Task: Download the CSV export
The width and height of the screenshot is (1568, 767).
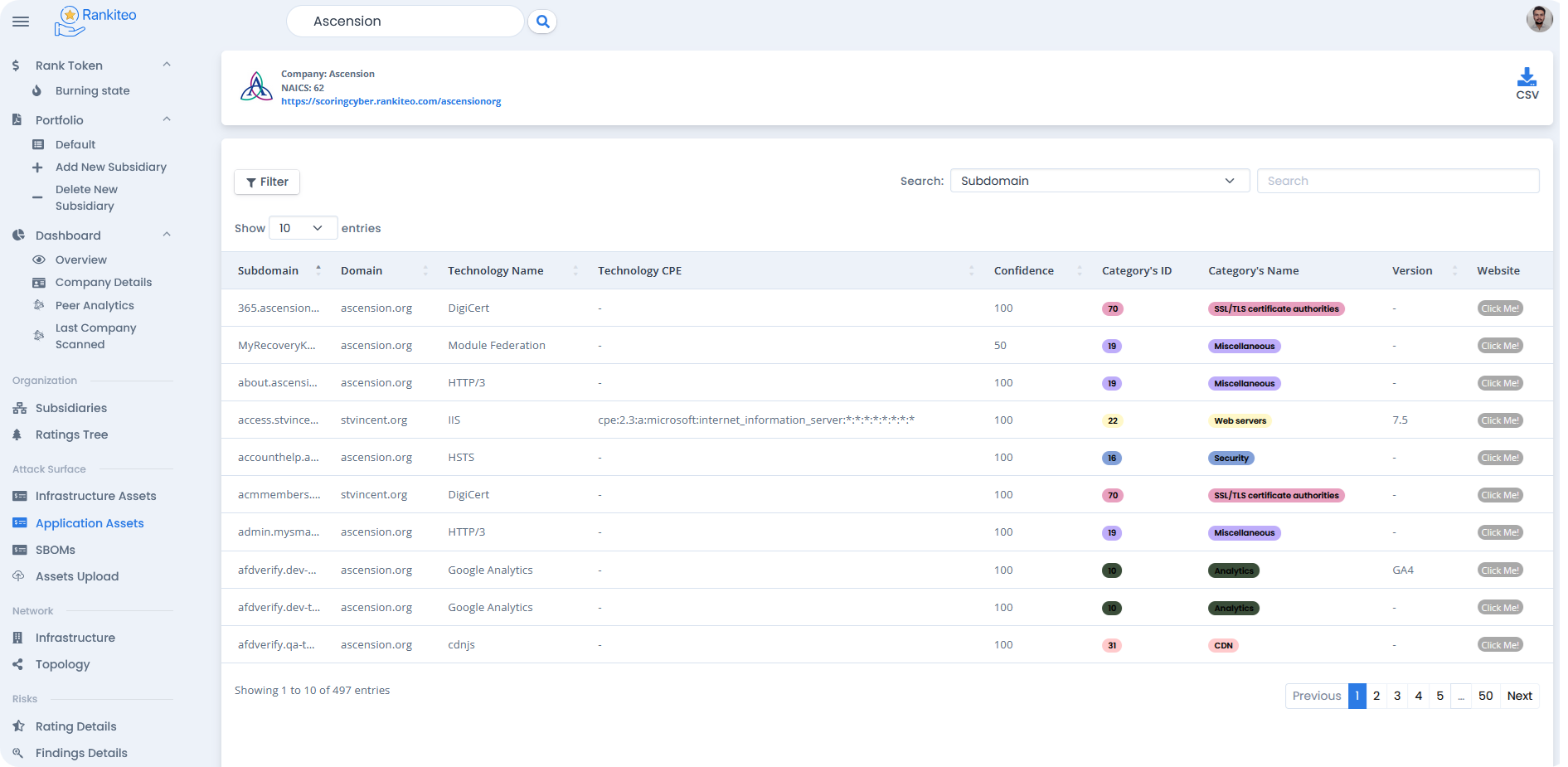Action: pos(1527,84)
